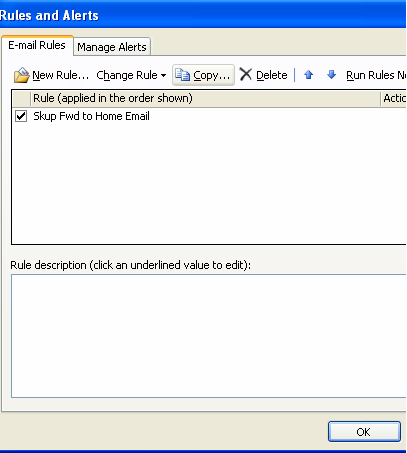The width and height of the screenshot is (407, 453).
Task: Click the Delete text label
Action: [x=272, y=75]
